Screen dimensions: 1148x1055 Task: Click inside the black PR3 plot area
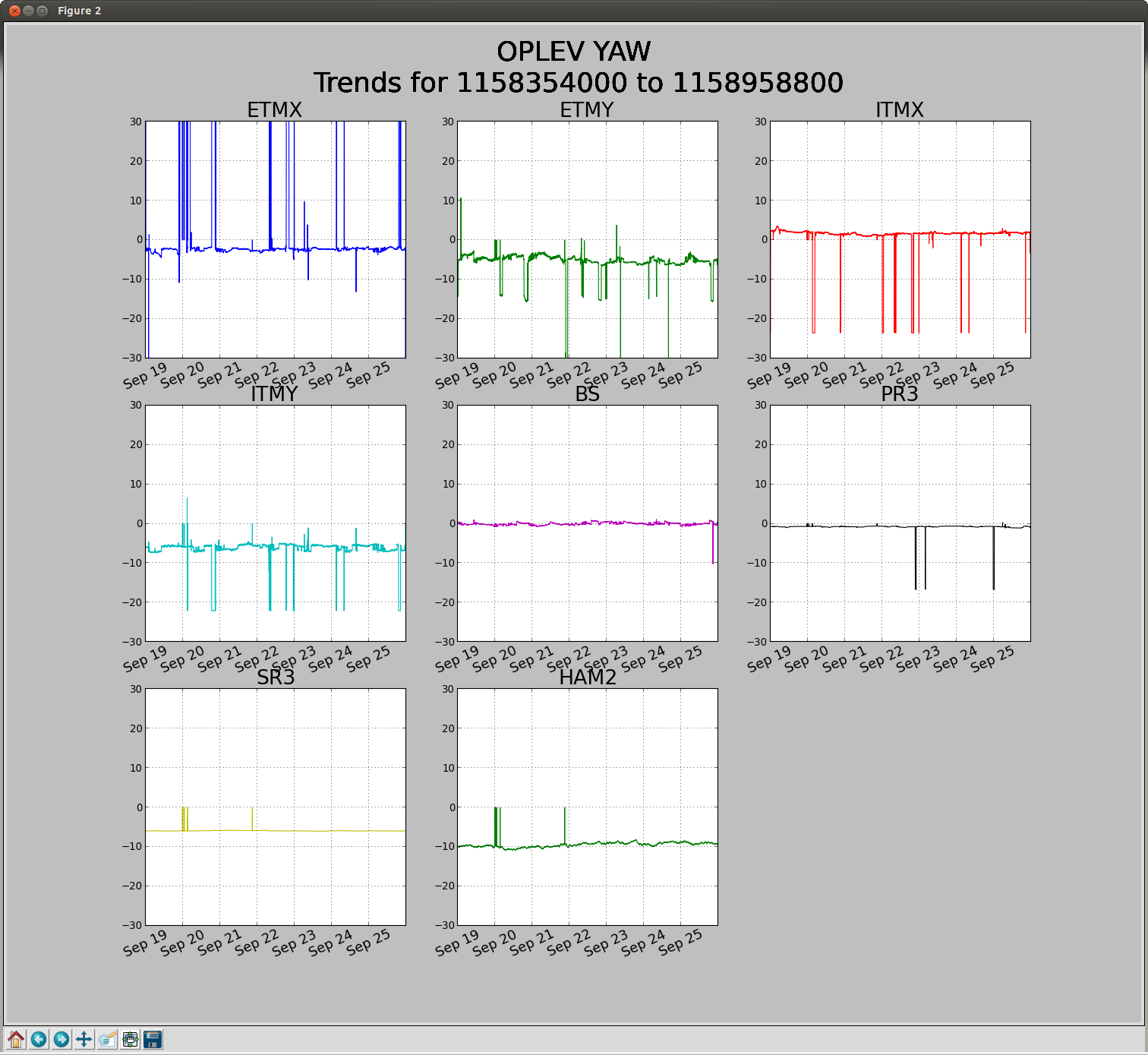(x=900, y=523)
